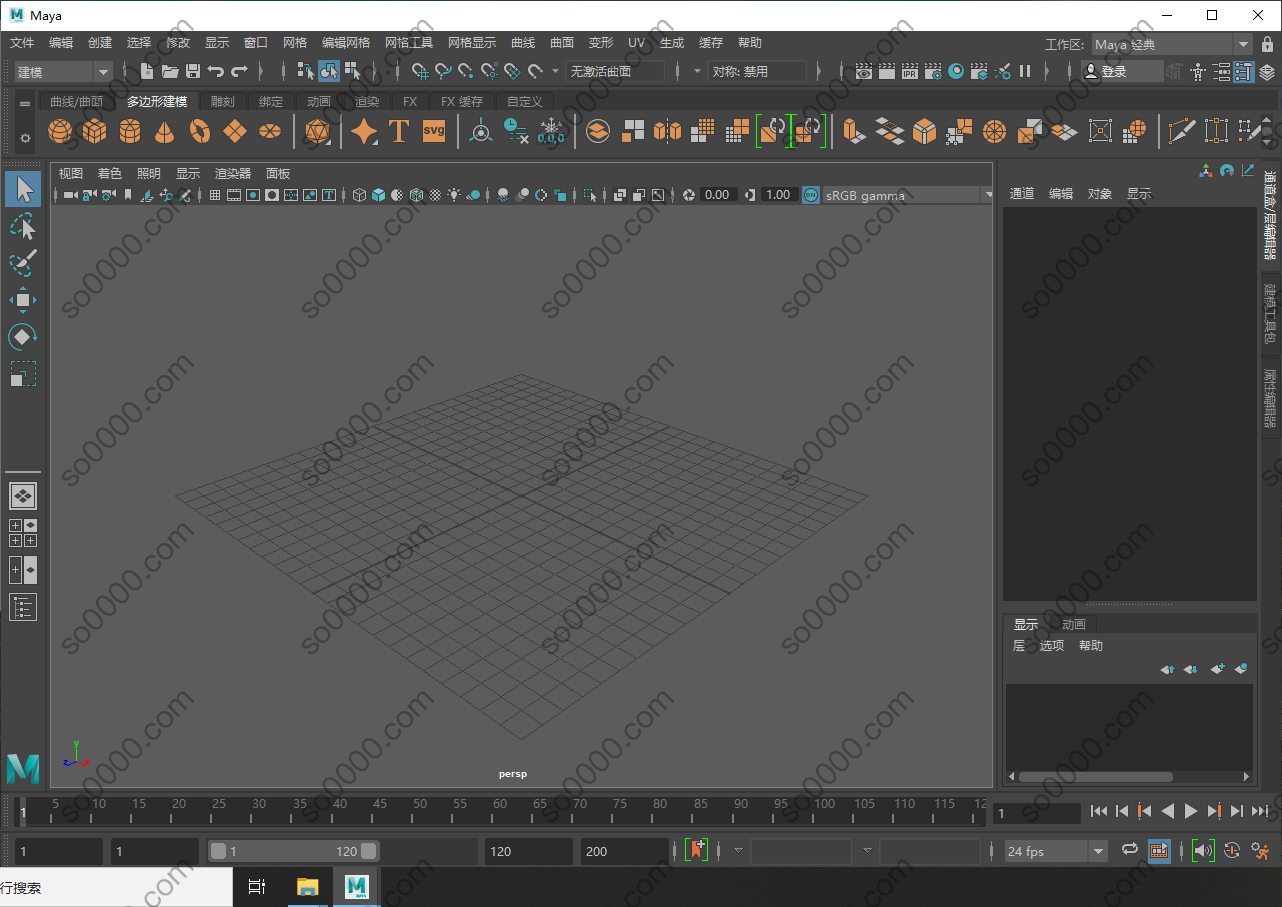Click the freeze transformations snowflake icon
This screenshot has height=907, width=1282.
point(552,131)
